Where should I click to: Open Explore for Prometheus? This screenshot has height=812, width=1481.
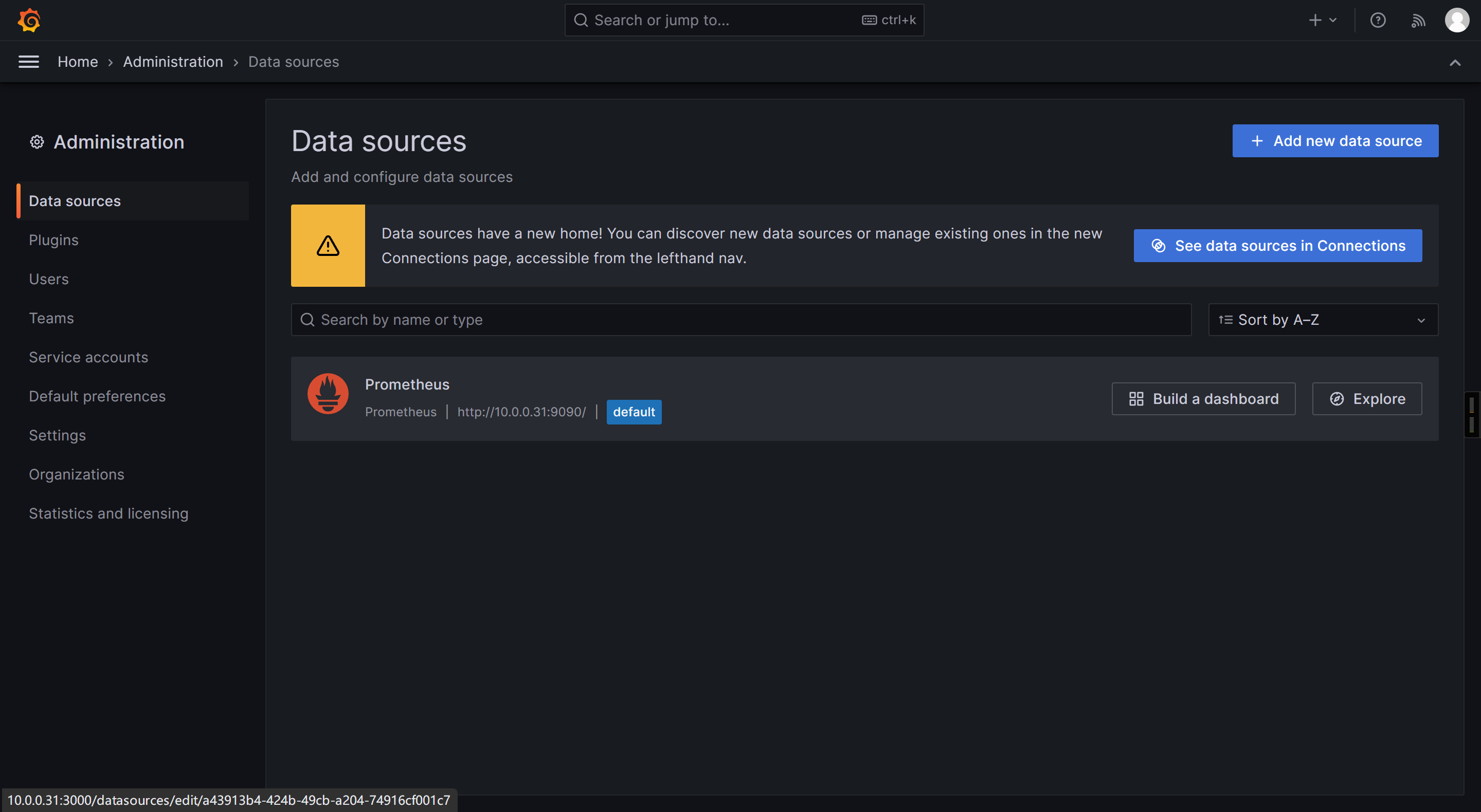[1367, 399]
